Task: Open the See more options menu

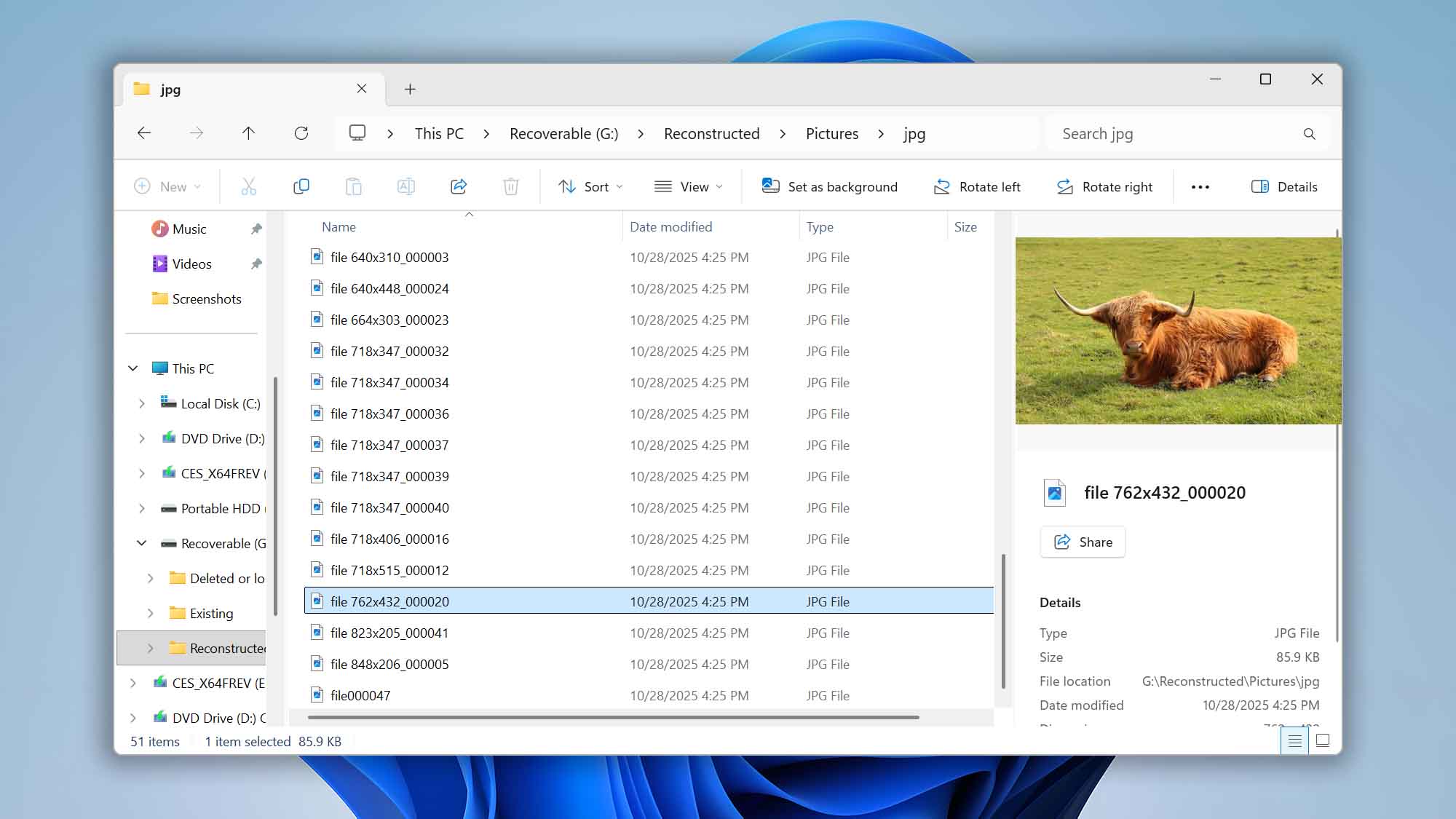Action: pos(1200,186)
